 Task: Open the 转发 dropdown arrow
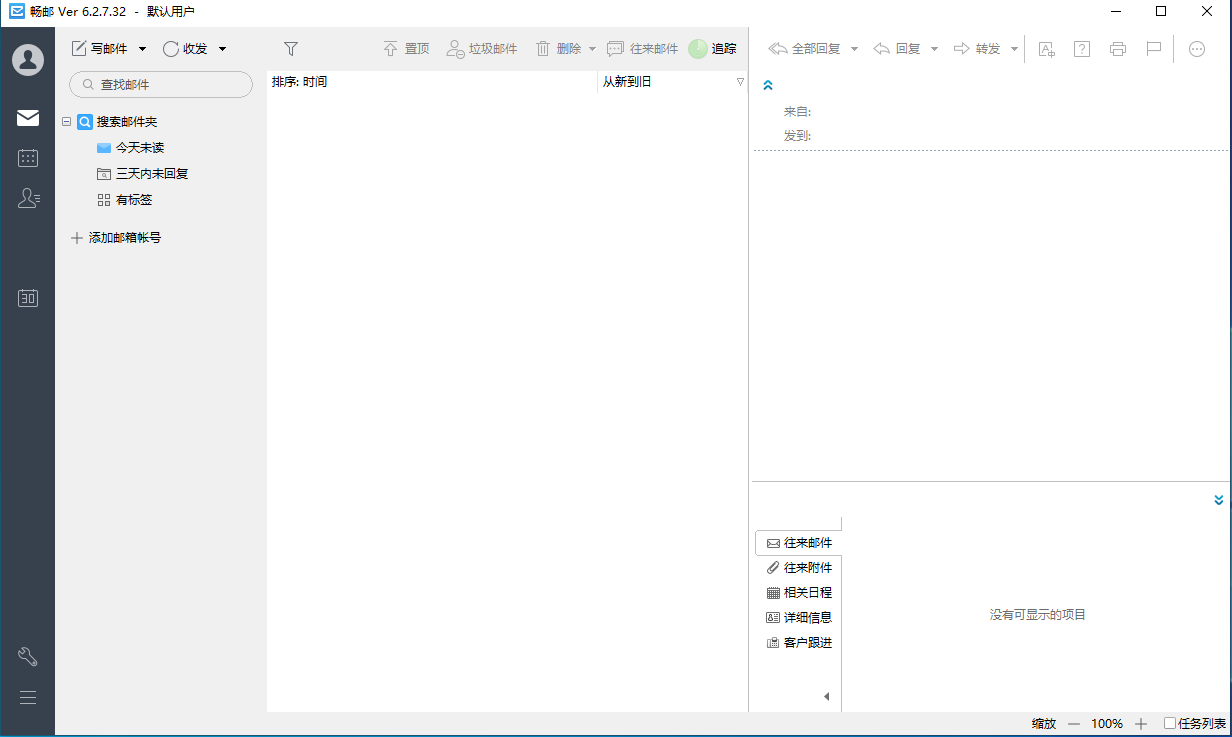[1014, 48]
